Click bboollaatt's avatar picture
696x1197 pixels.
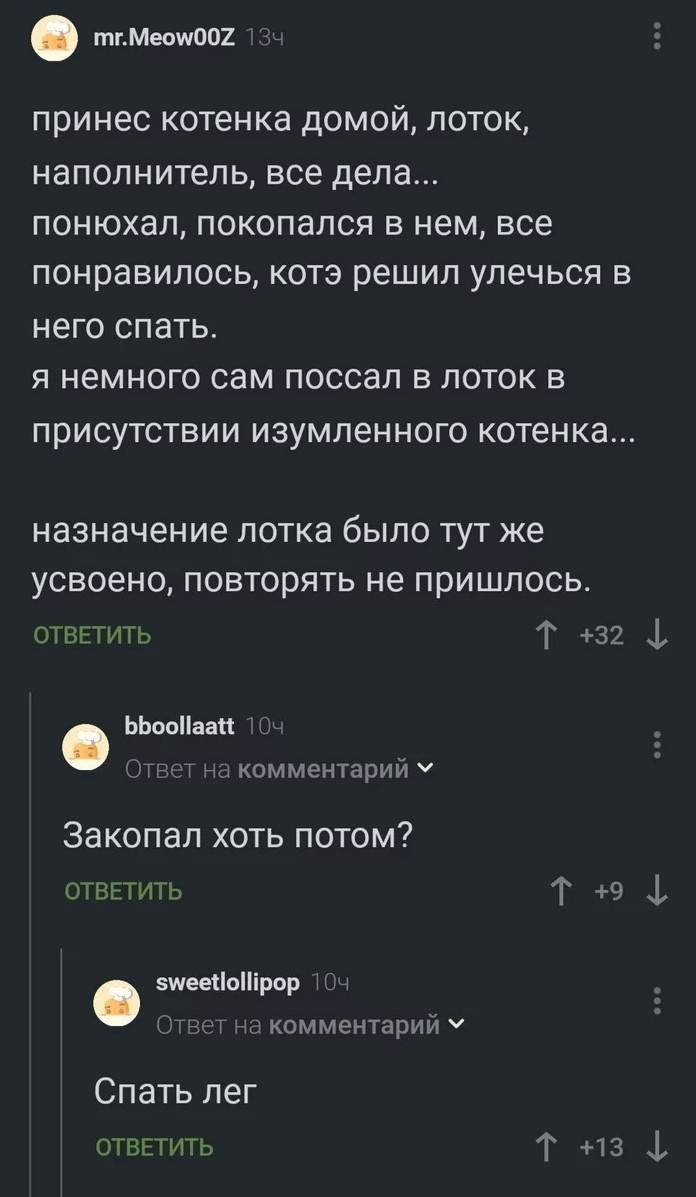[x=87, y=748]
